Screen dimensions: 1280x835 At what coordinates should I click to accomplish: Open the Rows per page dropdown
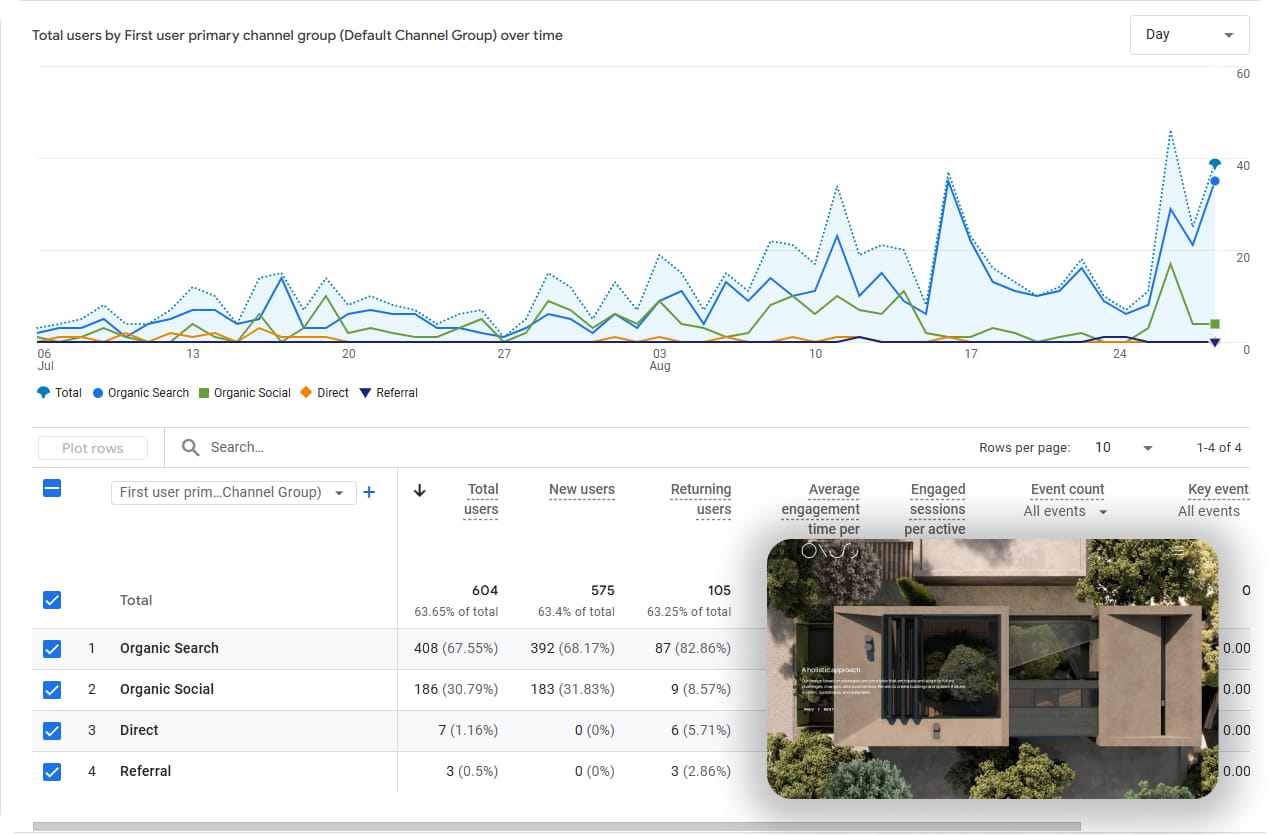1124,448
